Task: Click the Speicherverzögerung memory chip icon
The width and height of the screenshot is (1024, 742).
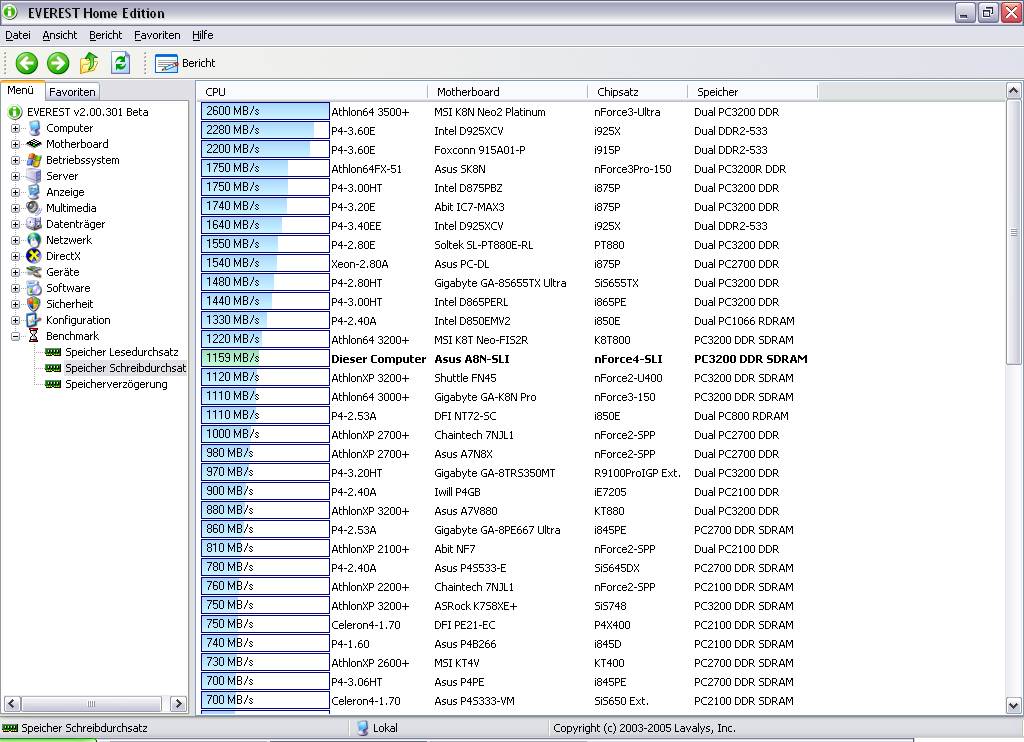Action: point(53,384)
